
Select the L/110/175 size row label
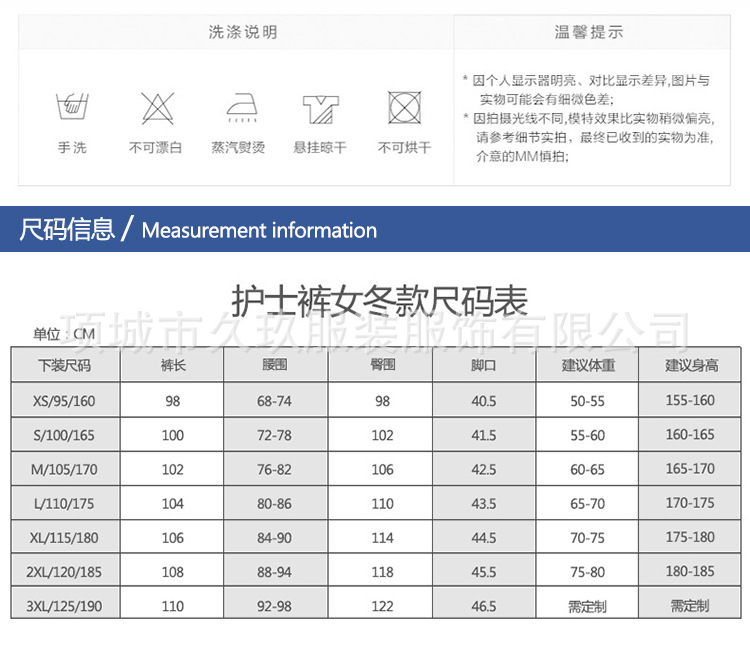pos(64,504)
